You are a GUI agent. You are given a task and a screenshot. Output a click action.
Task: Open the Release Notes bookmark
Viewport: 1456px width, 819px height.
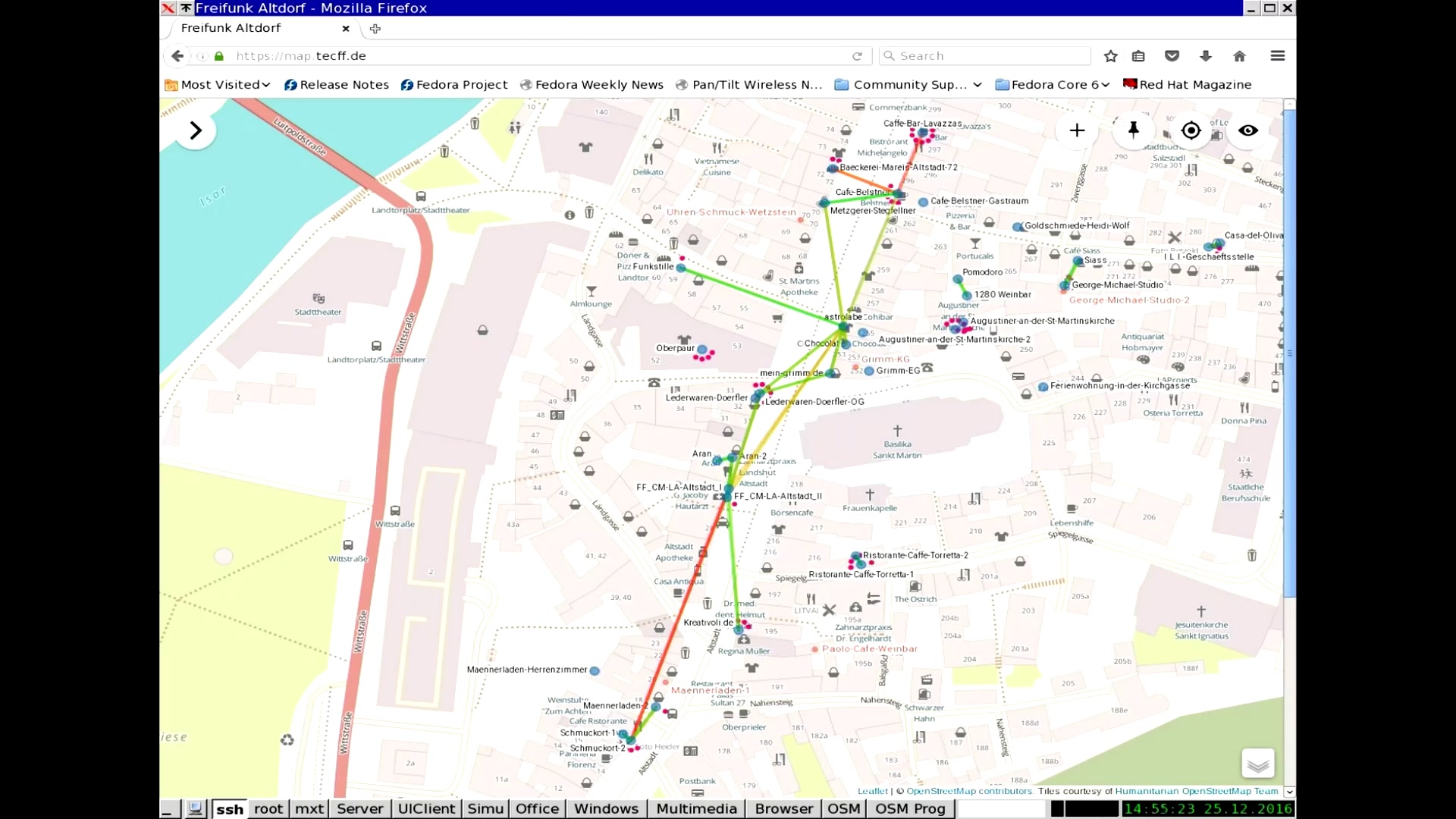coord(337,85)
